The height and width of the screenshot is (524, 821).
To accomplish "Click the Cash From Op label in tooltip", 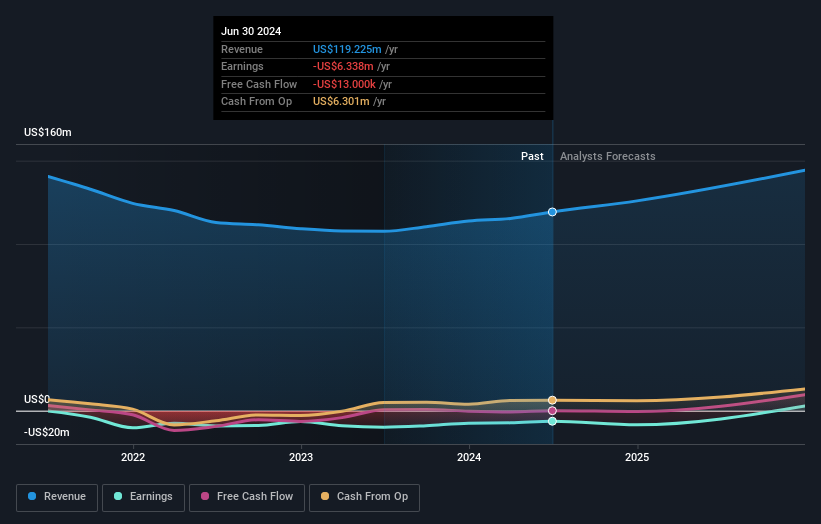I will 257,102.
